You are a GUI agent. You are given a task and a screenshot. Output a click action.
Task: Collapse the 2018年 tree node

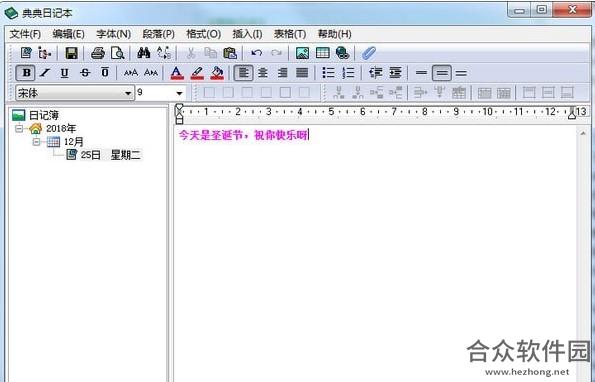19,129
